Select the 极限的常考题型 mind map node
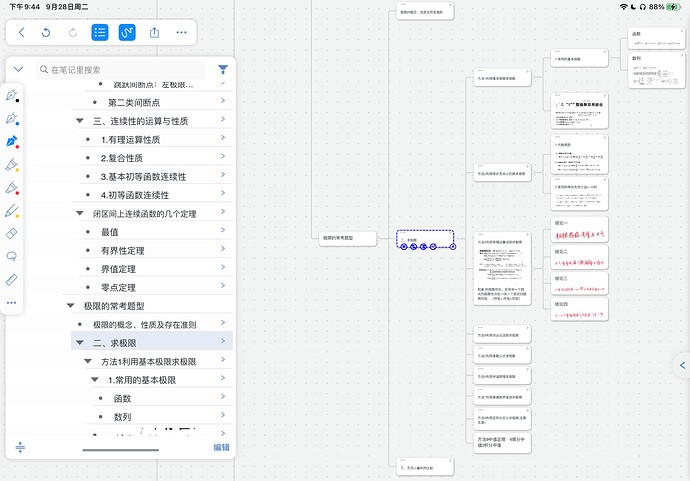 click(x=348, y=238)
